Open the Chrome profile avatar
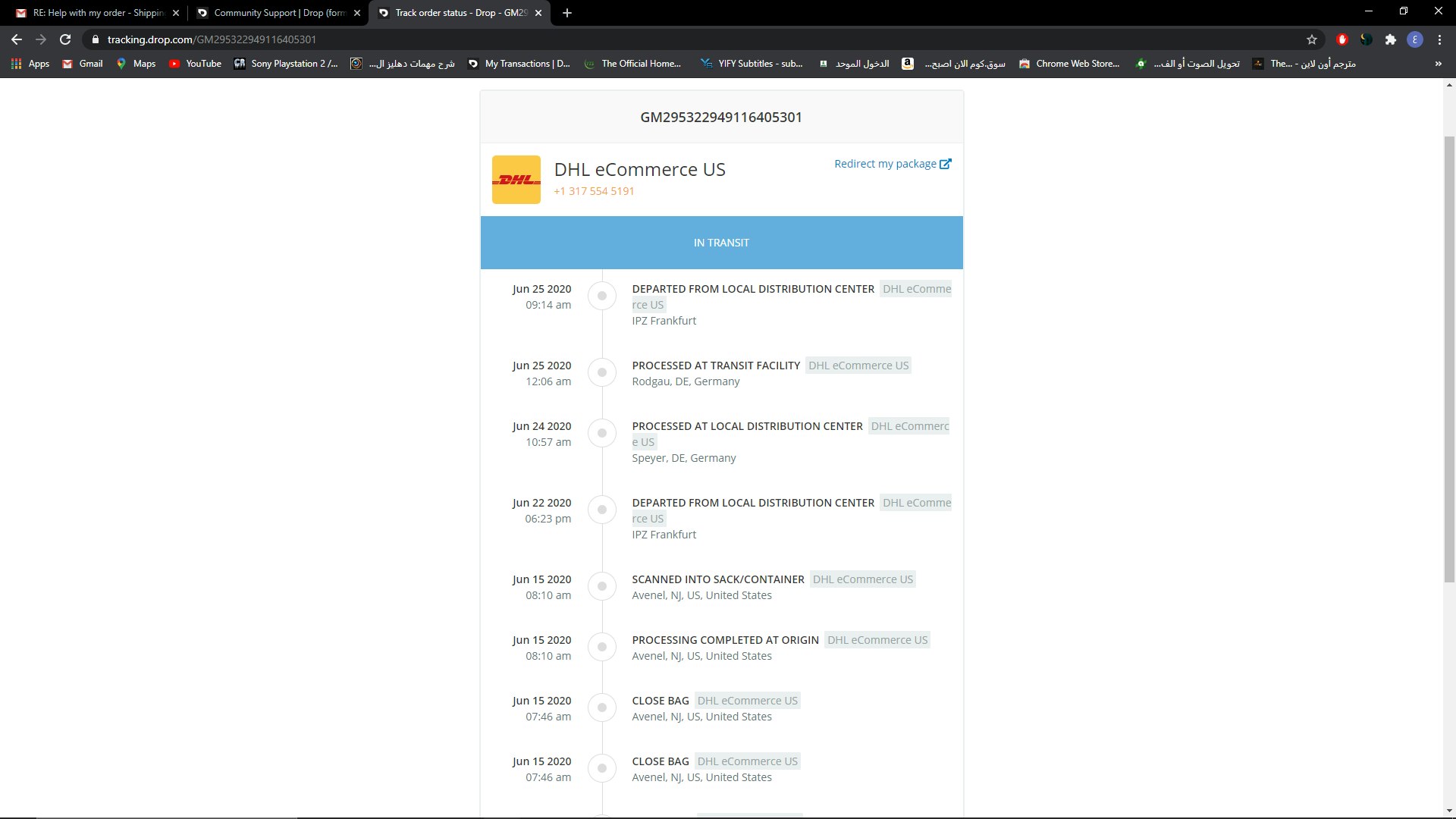This screenshot has width=1456, height=819. (x=1415, y=39)
